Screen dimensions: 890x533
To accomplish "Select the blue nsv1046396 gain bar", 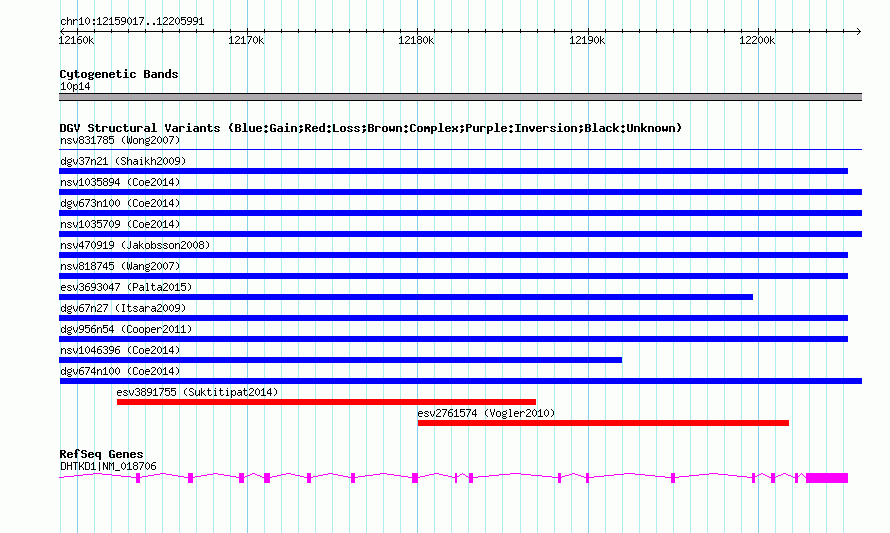I will coord(341,360).
